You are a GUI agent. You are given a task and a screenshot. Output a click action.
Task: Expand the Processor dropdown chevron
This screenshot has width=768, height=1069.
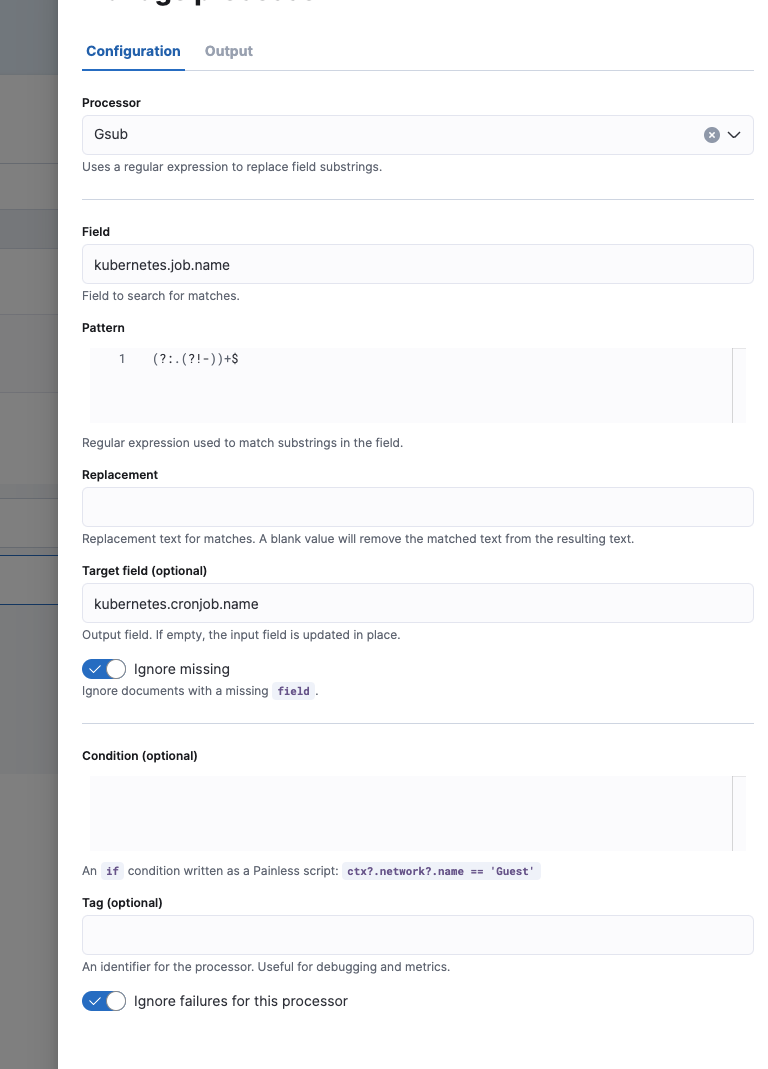(x=734, y=135)
